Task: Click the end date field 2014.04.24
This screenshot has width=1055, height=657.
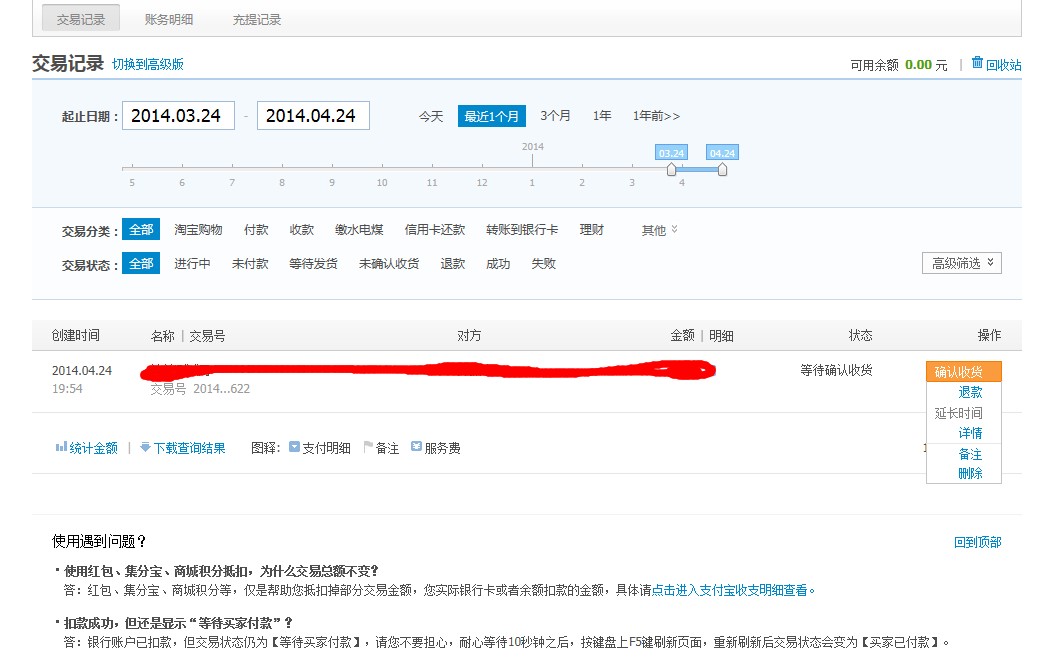Action: (x=313, y=116)
